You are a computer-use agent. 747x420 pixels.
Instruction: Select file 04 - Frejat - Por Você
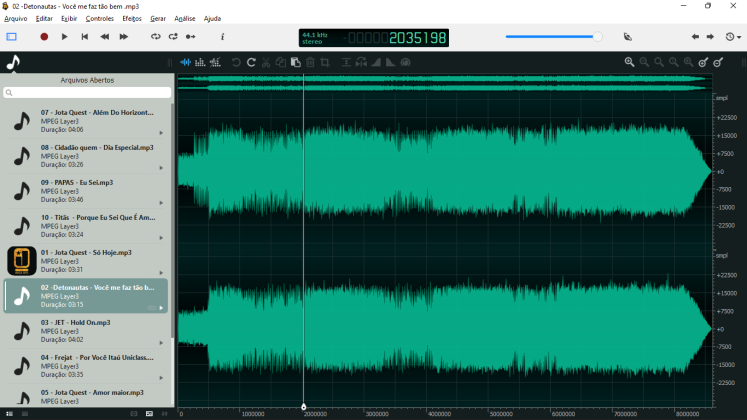86,366
